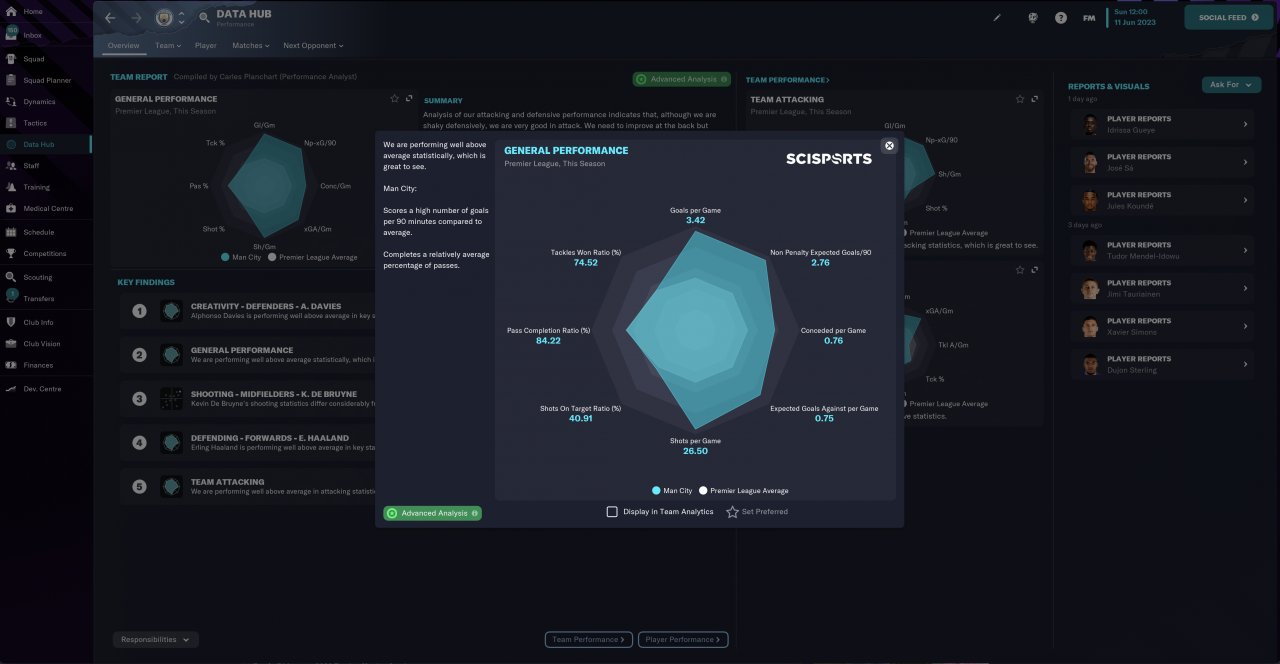The width and height of the screenshot is (1280, 664).
Task: Open the Team dropdown tab
Action: coord(167,45)
